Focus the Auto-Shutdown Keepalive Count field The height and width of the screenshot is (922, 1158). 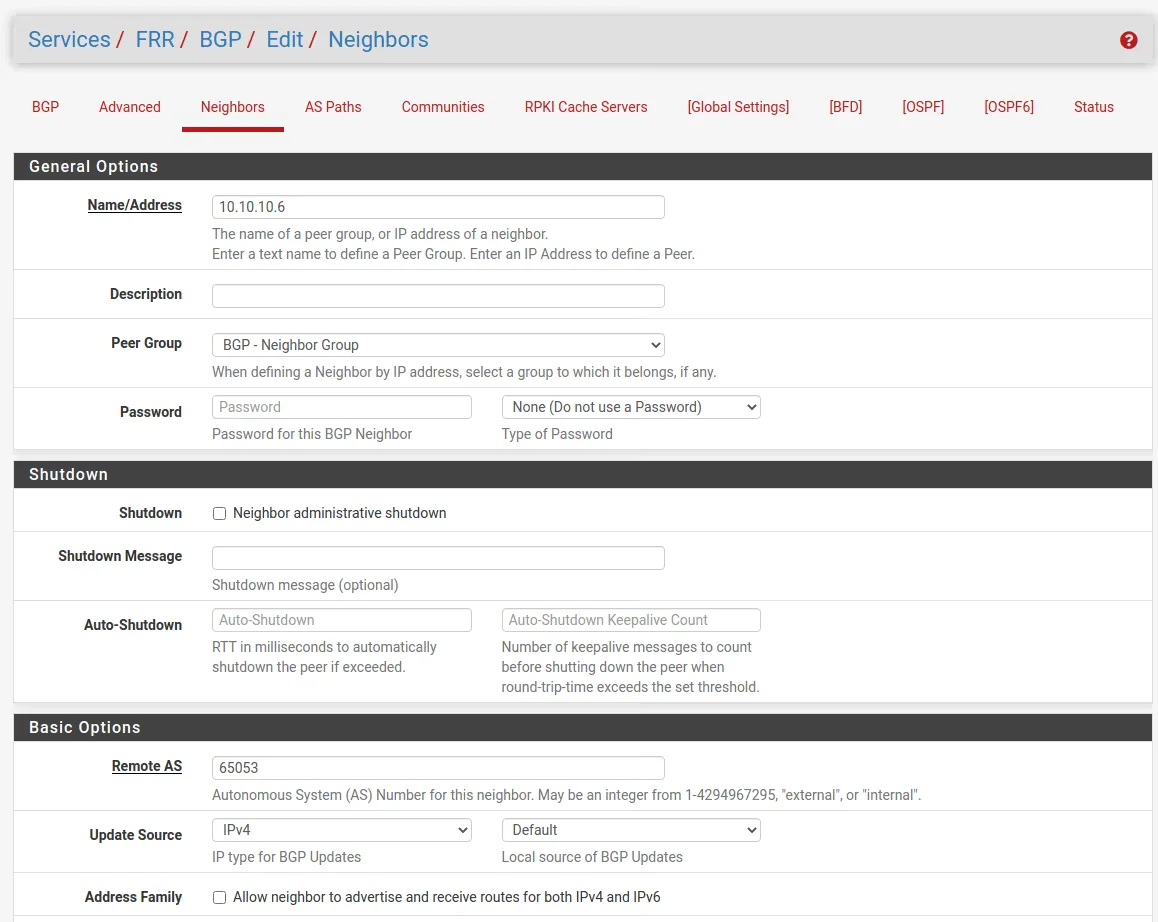[x=631, y=620]
